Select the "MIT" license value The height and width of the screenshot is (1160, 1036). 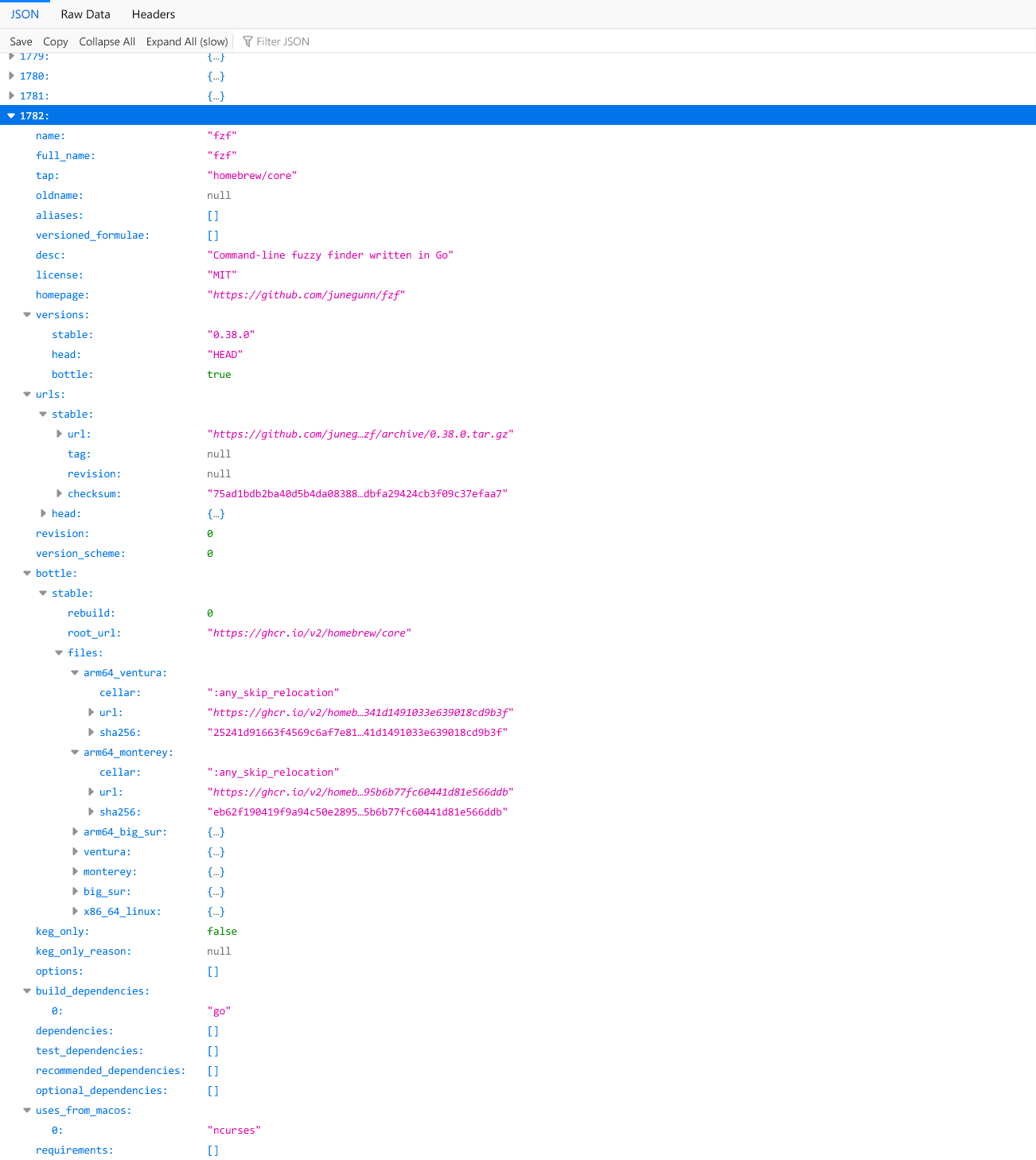tap(222, 274)
